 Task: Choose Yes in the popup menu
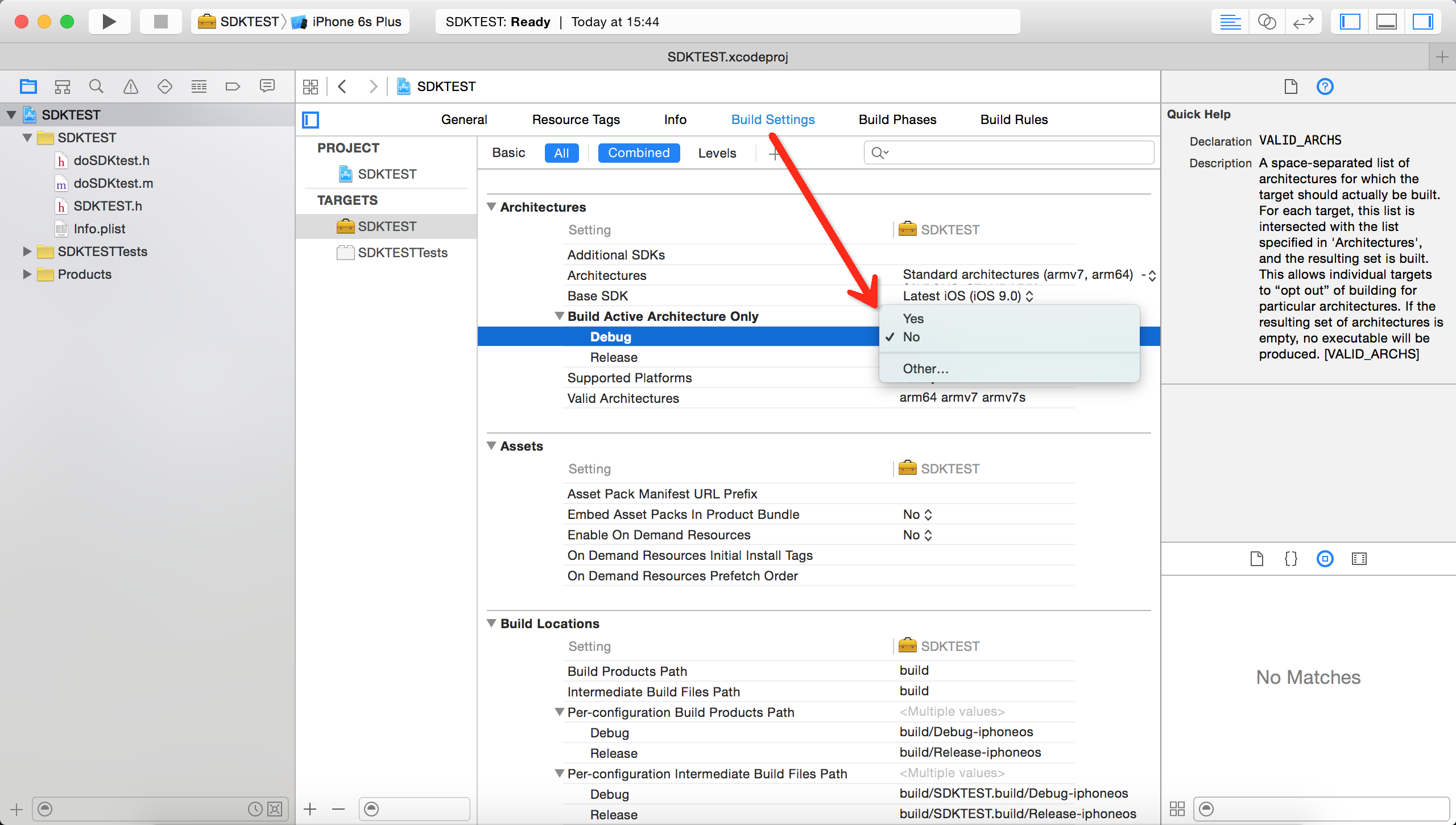1009,319
